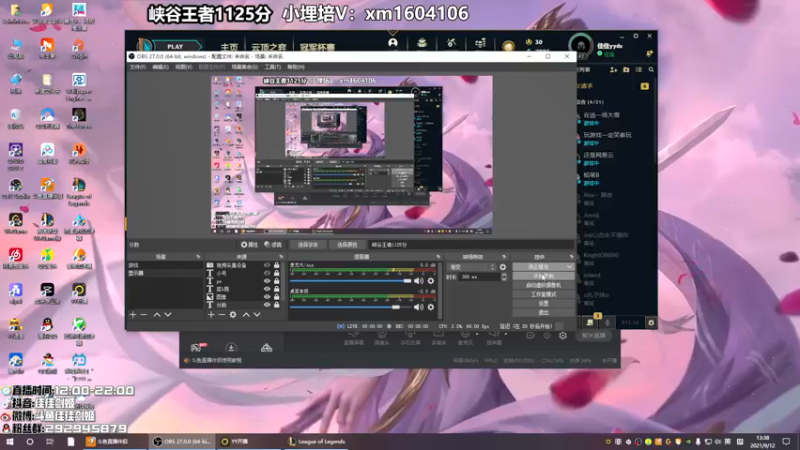Screen dimensions: 800x450
Task: Click League client PLAY button
Action: pyautogui.click(x=175, y=46)
